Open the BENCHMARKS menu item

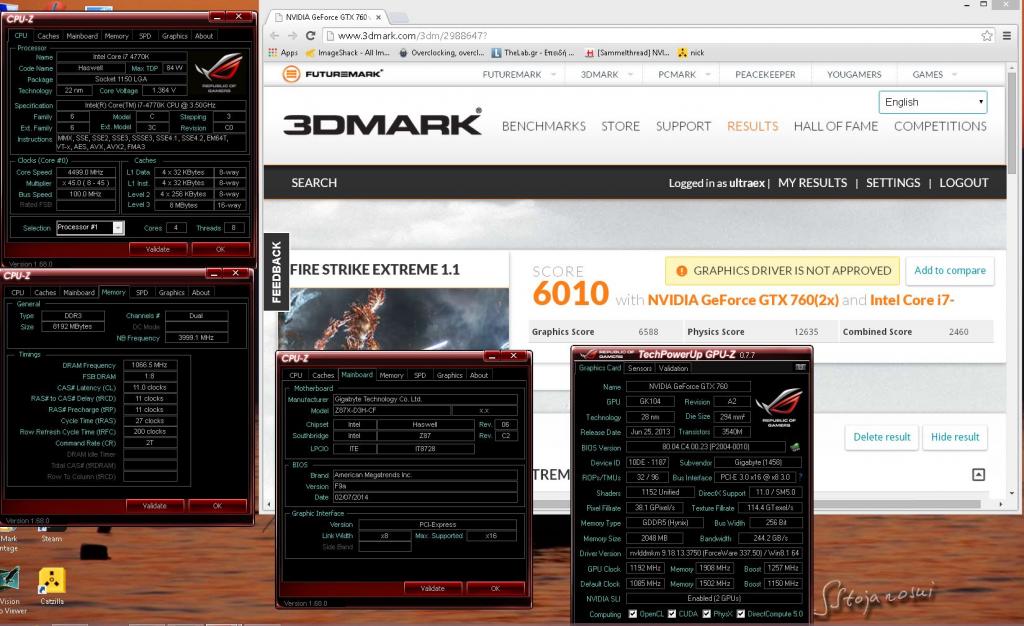point(544,126)
